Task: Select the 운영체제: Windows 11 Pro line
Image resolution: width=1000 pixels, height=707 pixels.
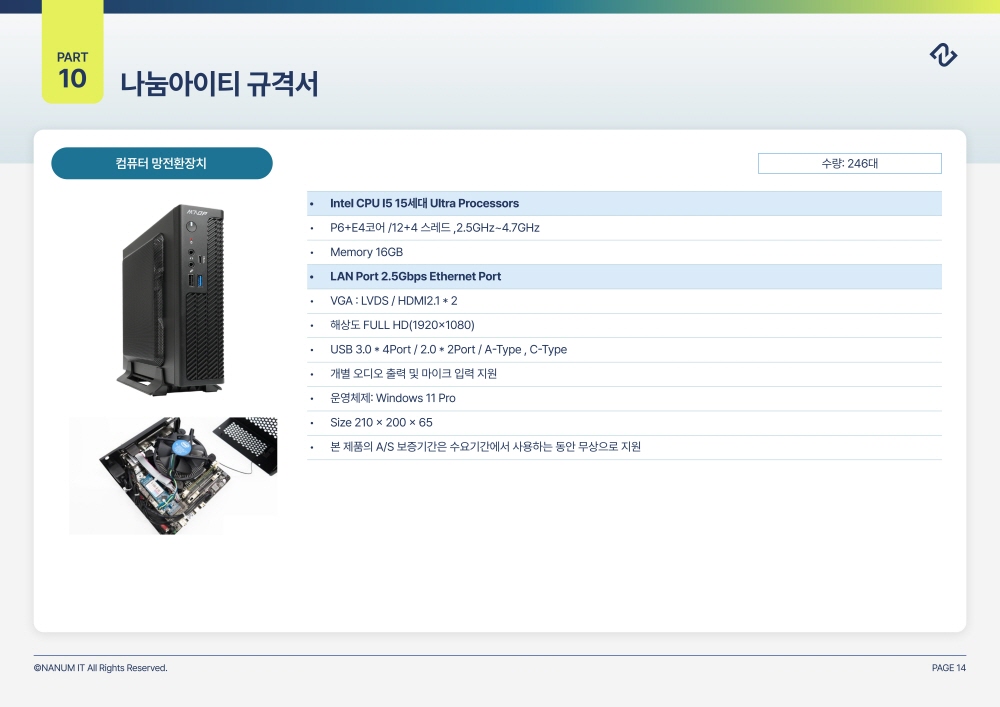Action: (392, 398)
